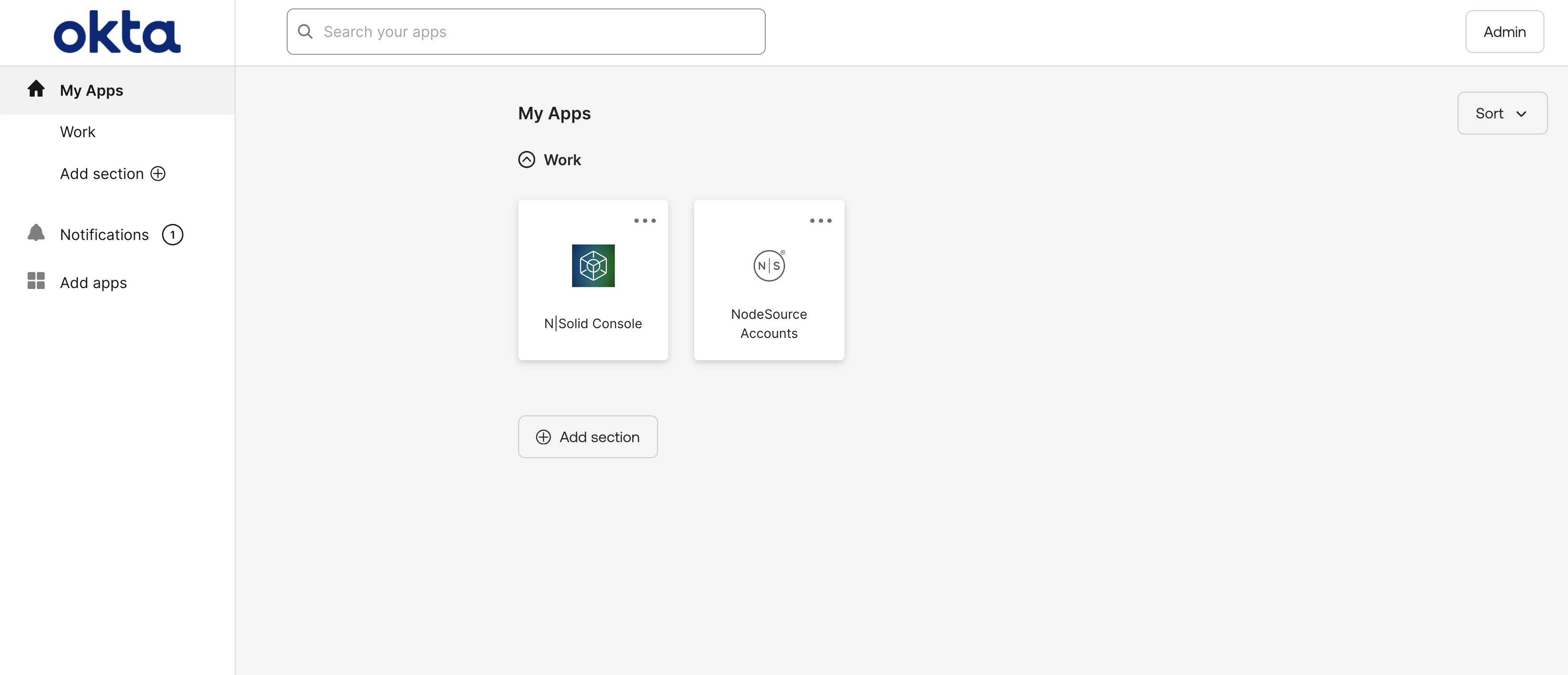Click the My Apps home icon
The width and height of the screenshot is (1568, 675).
tap(36, 89)
